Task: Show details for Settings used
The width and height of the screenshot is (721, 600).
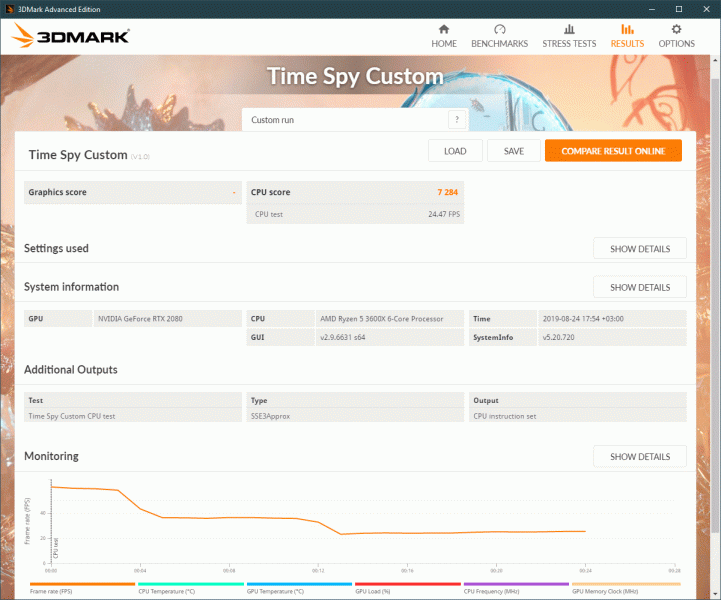Action: pos(640,249)
